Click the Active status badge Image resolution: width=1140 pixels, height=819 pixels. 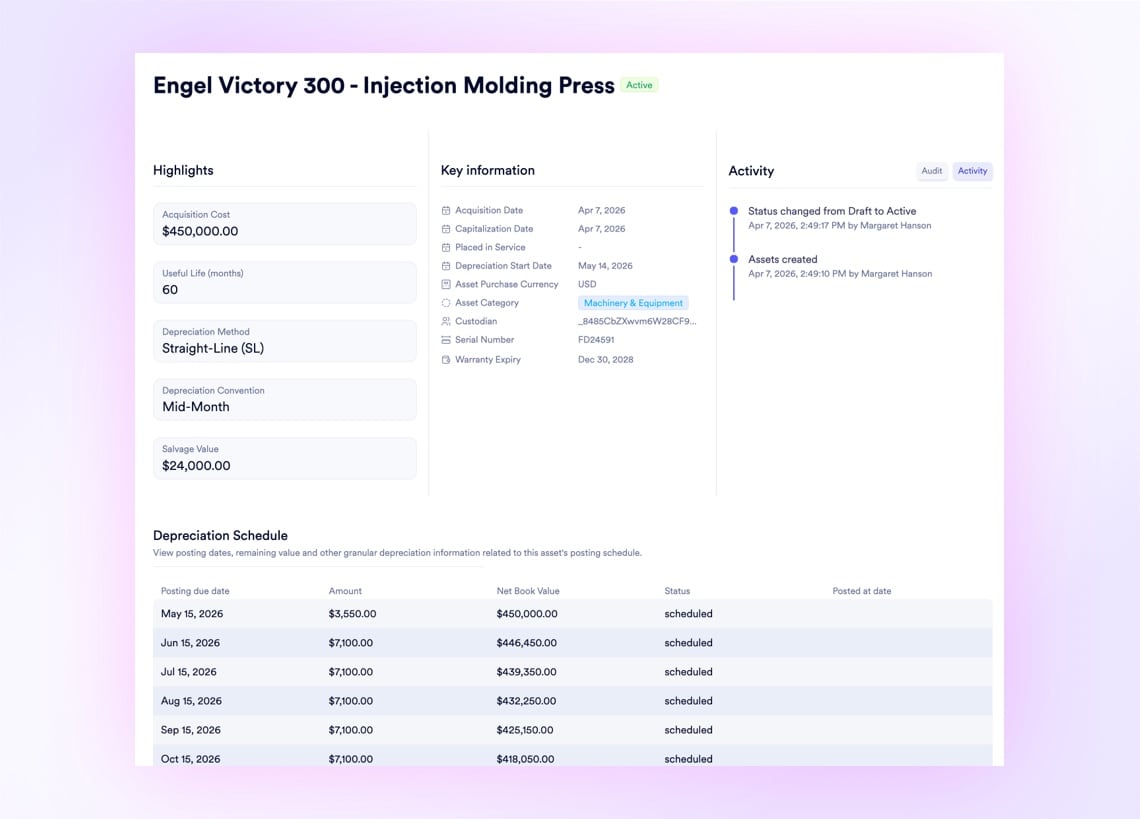pos(639,85)
